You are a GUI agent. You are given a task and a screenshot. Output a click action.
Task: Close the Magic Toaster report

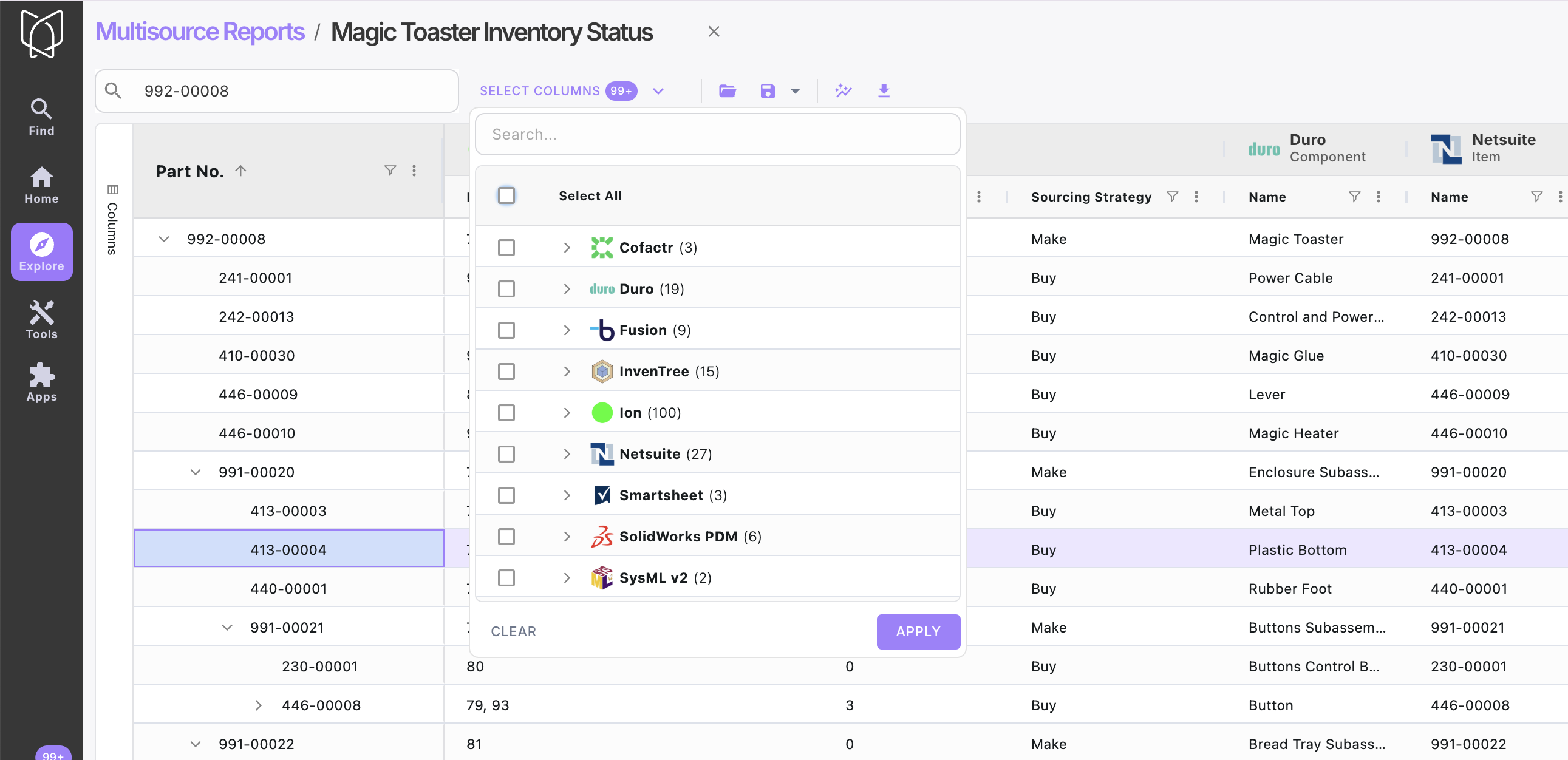[x=714, y=32]
